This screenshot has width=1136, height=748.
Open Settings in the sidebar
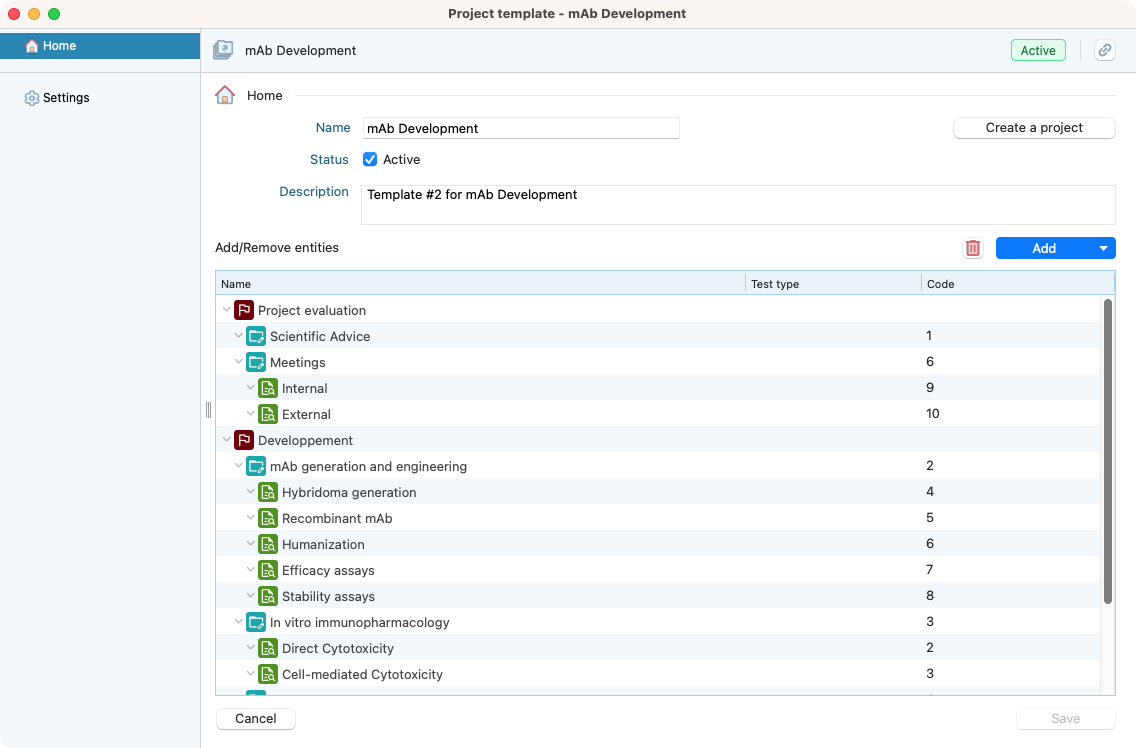coord(66,98)
